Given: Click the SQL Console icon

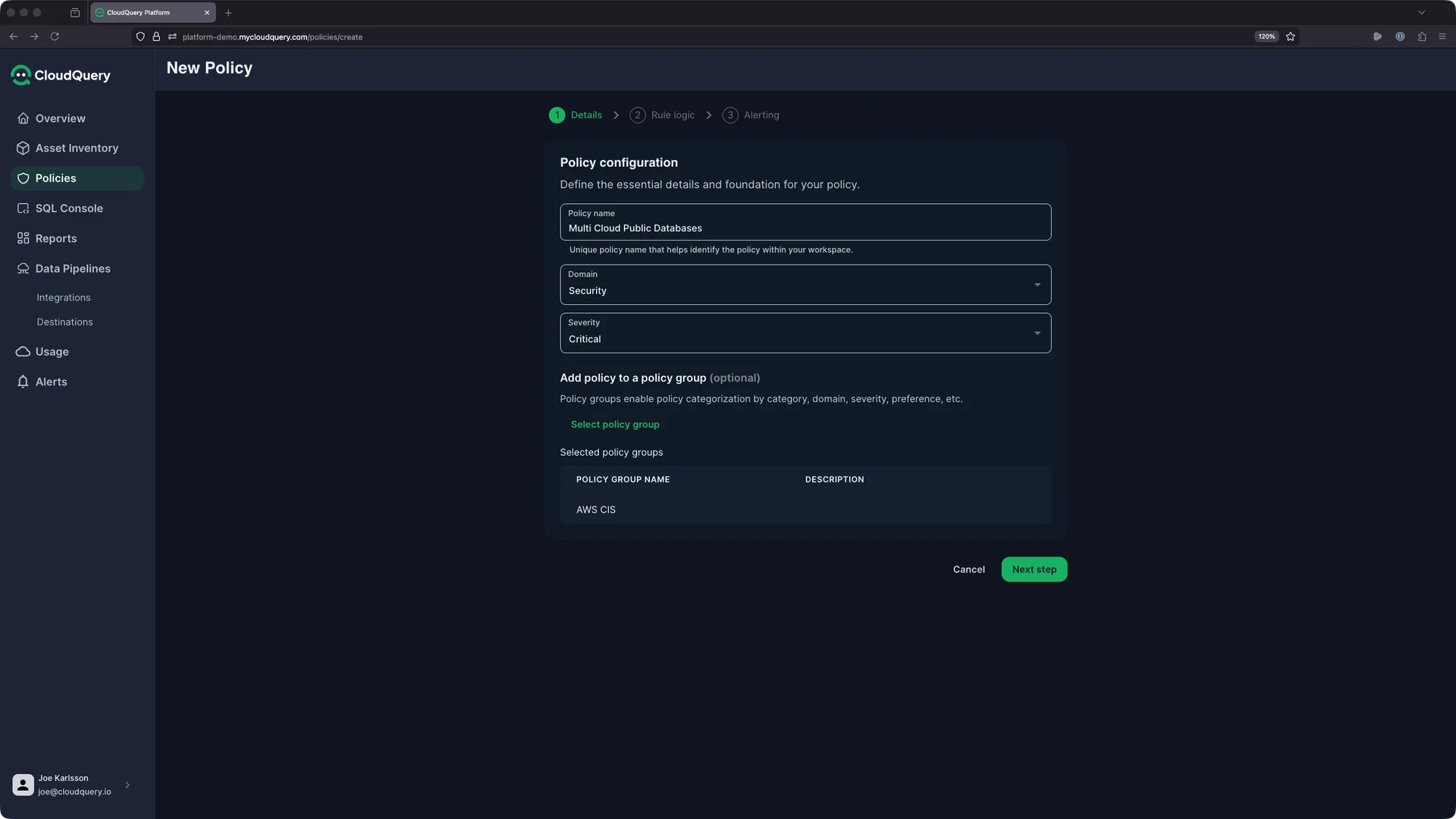Looking at the screenshot, I should [x=24, y=209].
